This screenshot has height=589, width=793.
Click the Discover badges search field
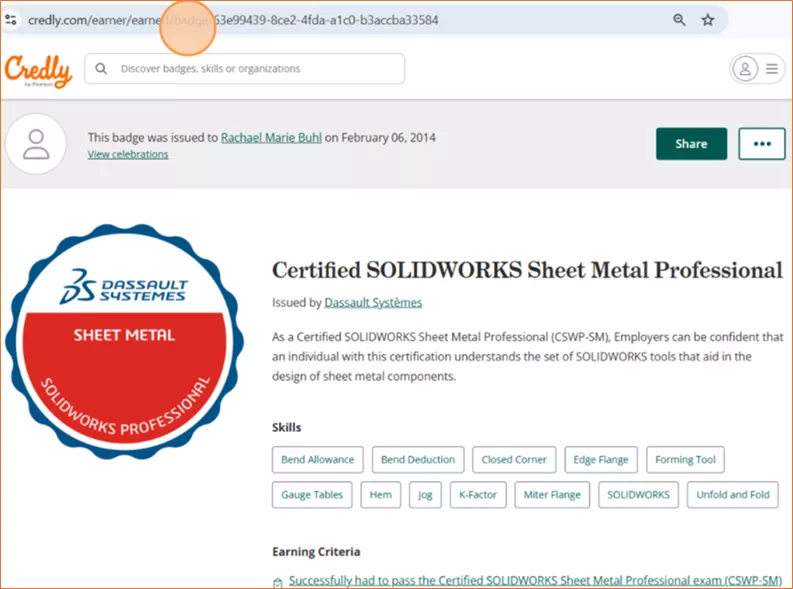(x=245, y=69)
